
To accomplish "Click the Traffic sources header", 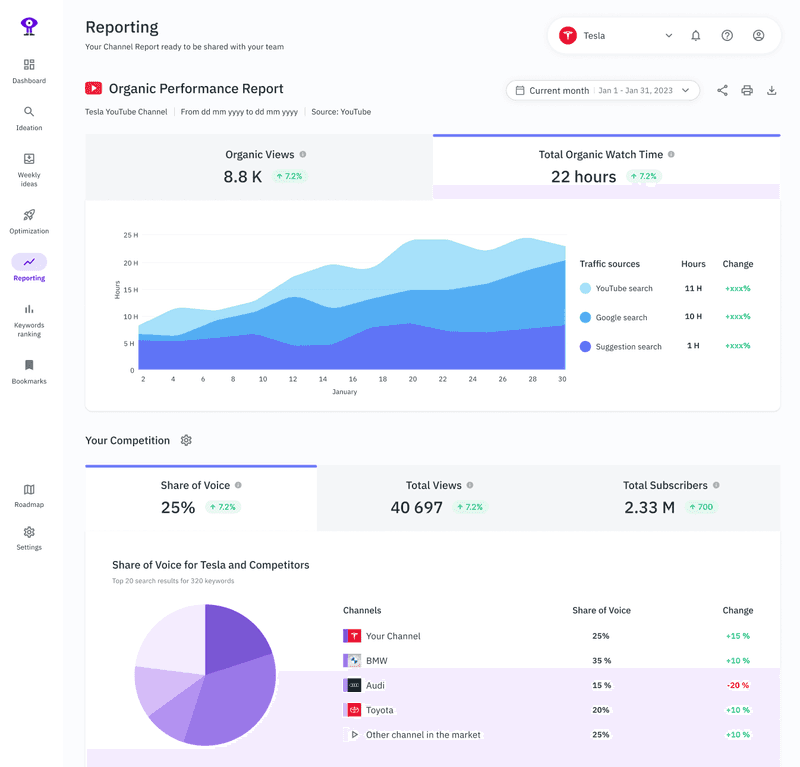I will [x=609, y=264].
